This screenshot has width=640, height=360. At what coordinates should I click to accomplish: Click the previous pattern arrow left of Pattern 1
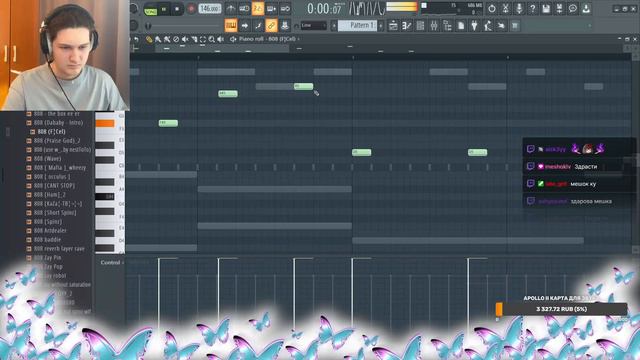(333, 26)
